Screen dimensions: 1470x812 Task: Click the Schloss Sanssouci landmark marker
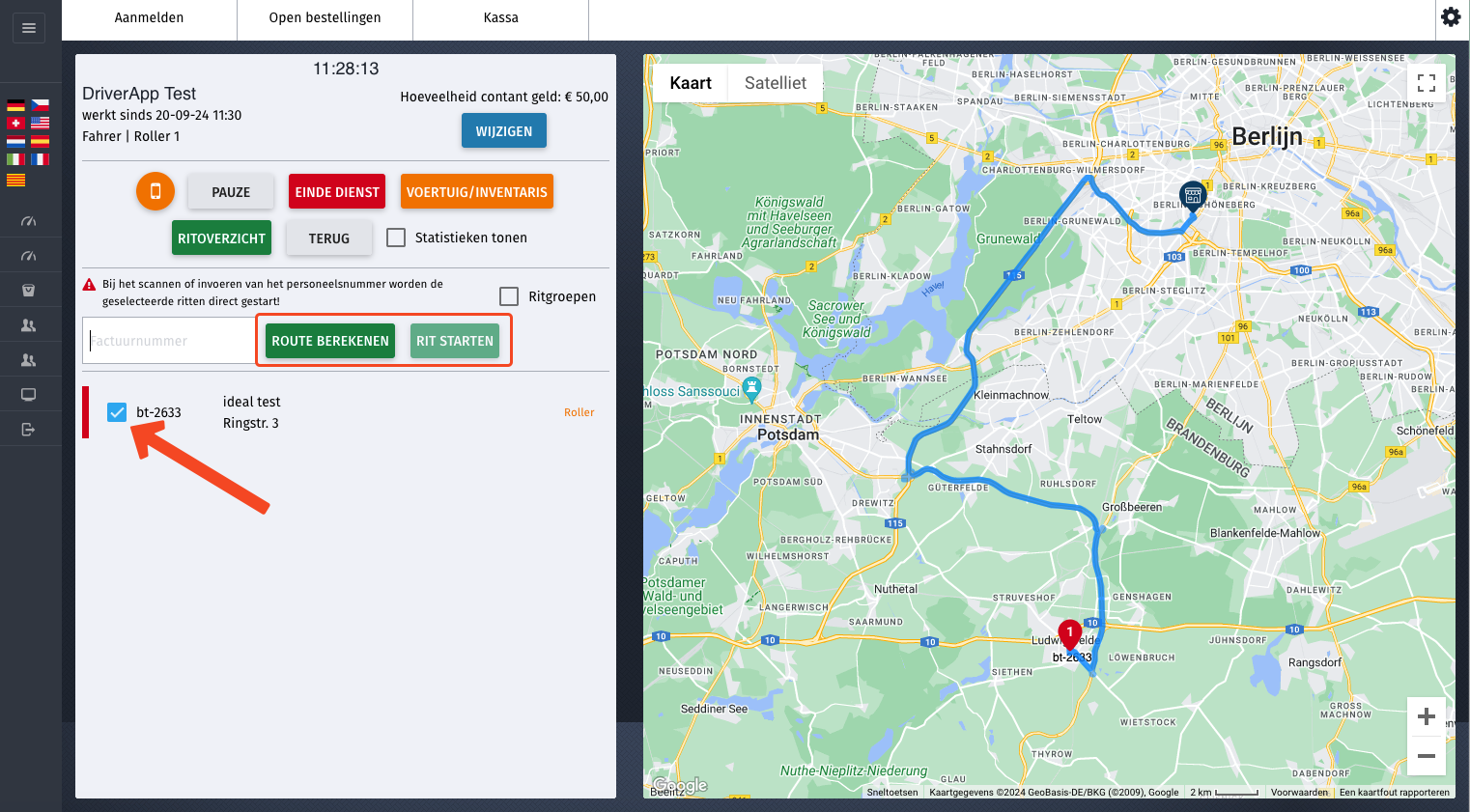pos(751,388)
